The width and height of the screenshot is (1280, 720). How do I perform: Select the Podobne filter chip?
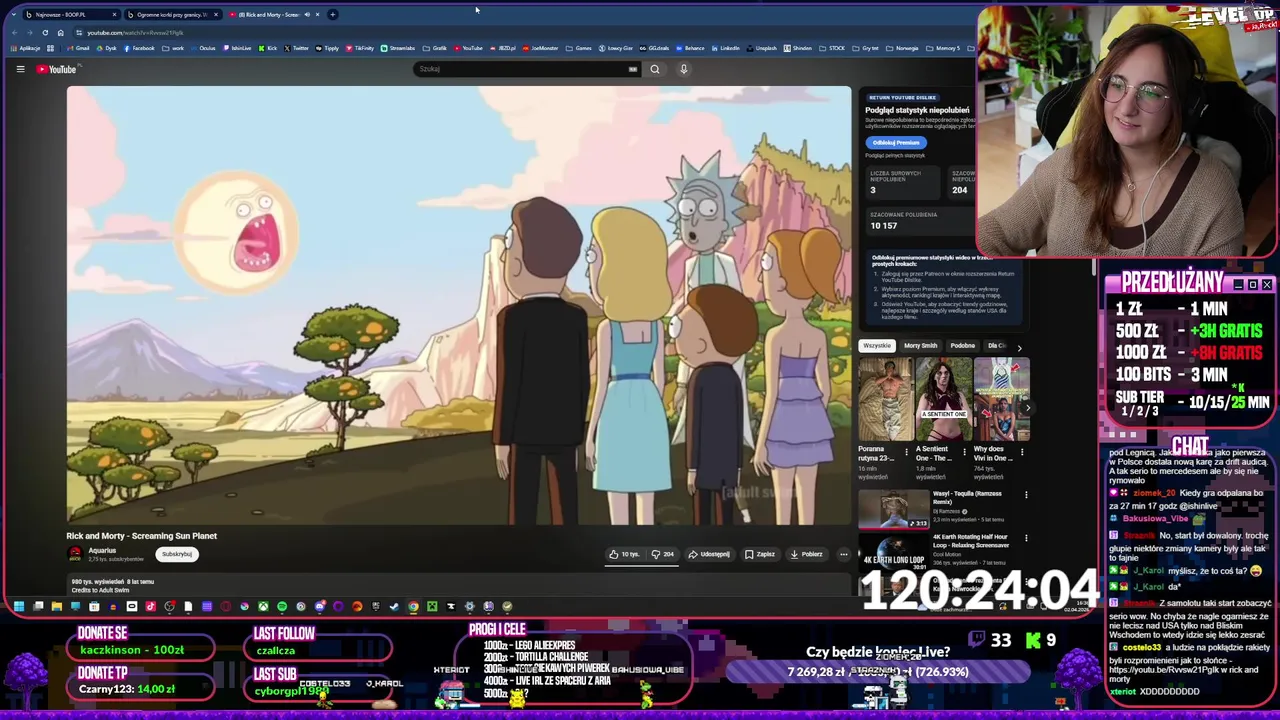tap(963, 346)
